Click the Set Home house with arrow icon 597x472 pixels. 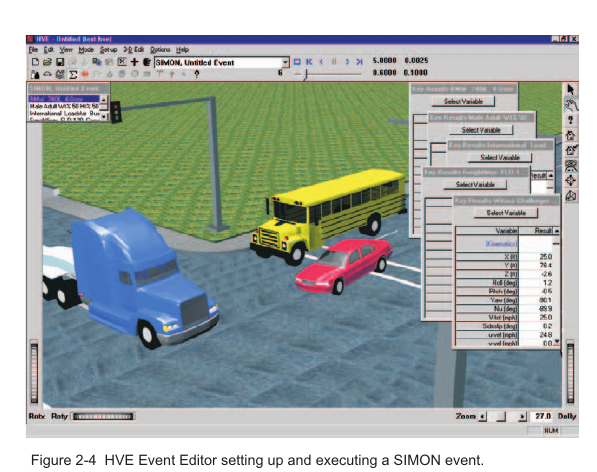571,150
